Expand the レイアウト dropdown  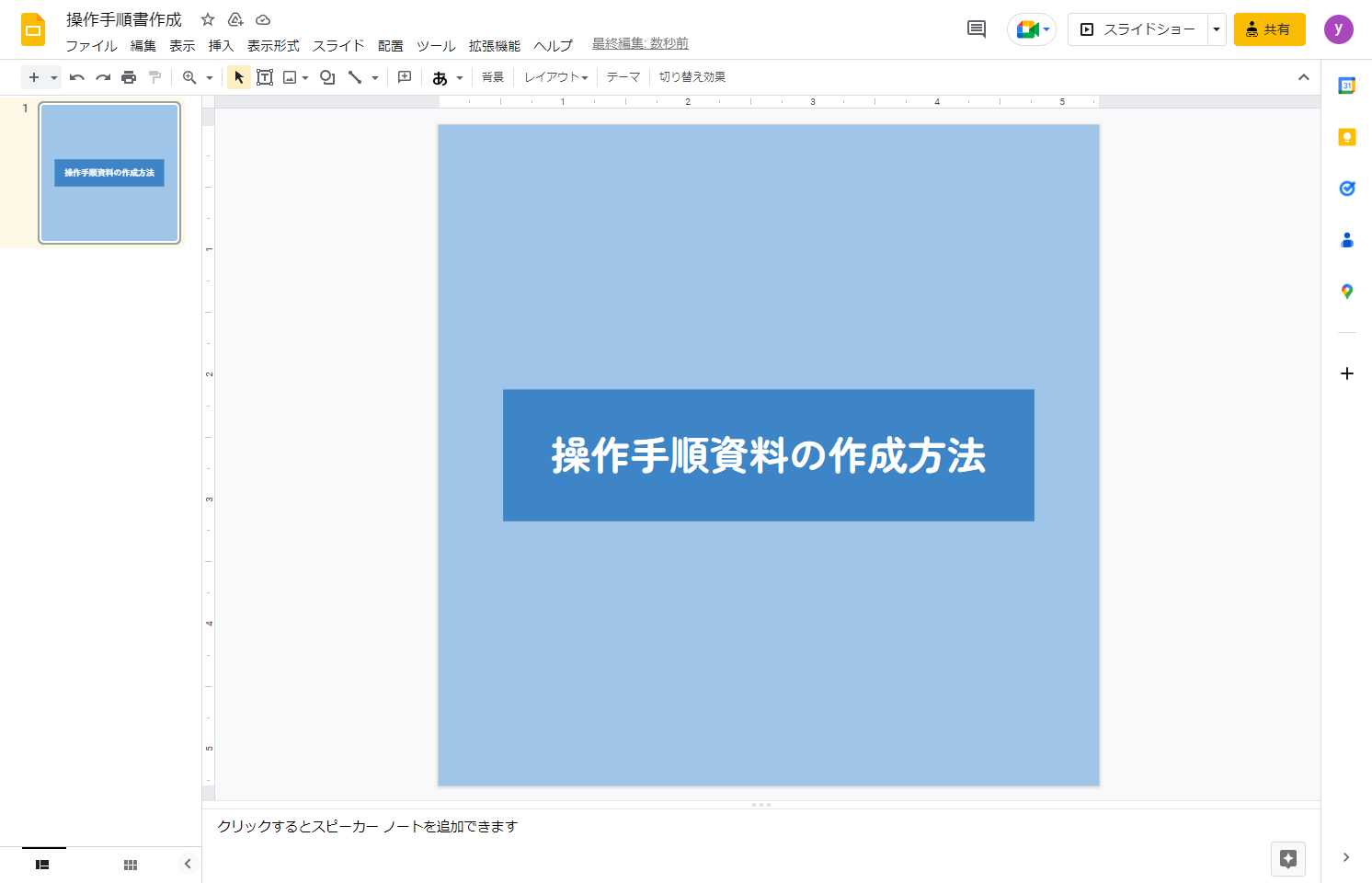tap(556, 77)
